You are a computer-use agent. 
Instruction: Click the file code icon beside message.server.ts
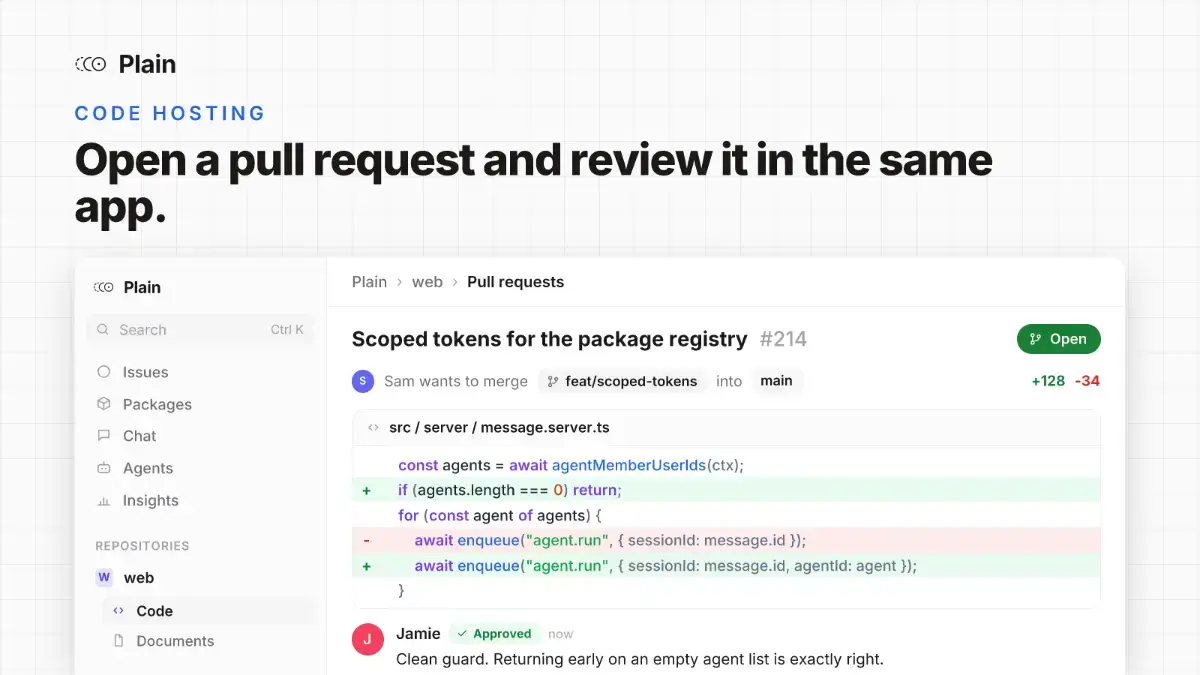point(373,428)
